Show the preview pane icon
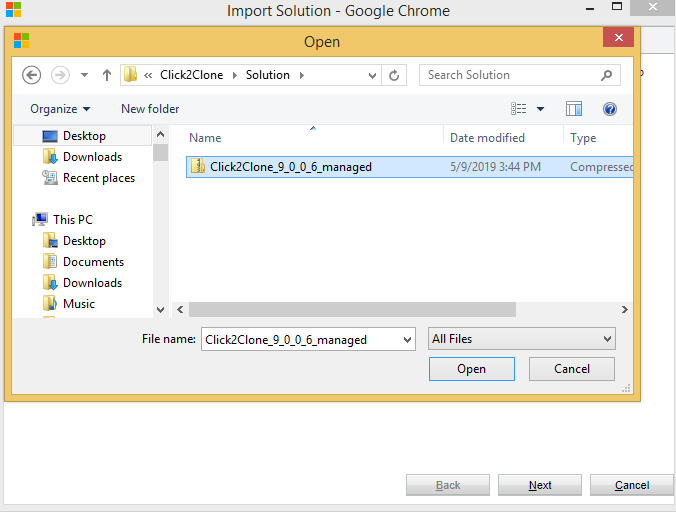This screenshot has width=676, height=513. pyautogui.click(x=573, y=109)
